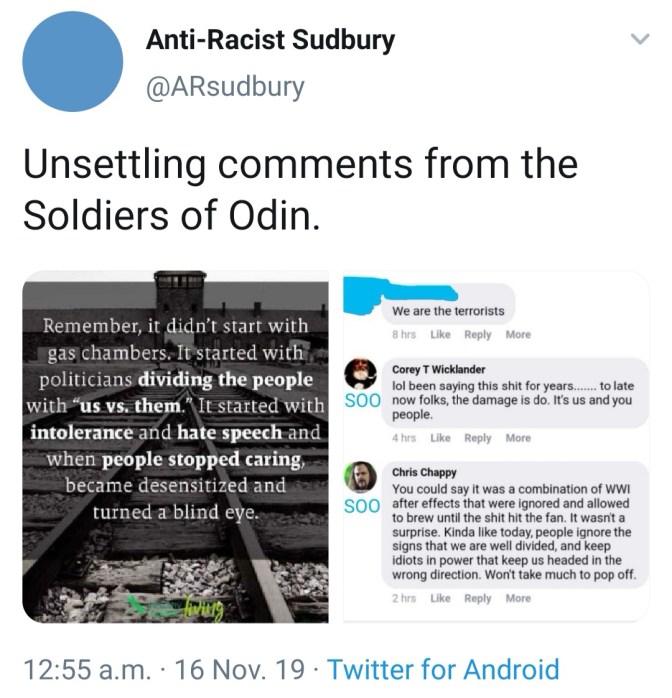
Task: Like Chris Chappy's comment
Action: pyautogui.click(x=440, y=598)
